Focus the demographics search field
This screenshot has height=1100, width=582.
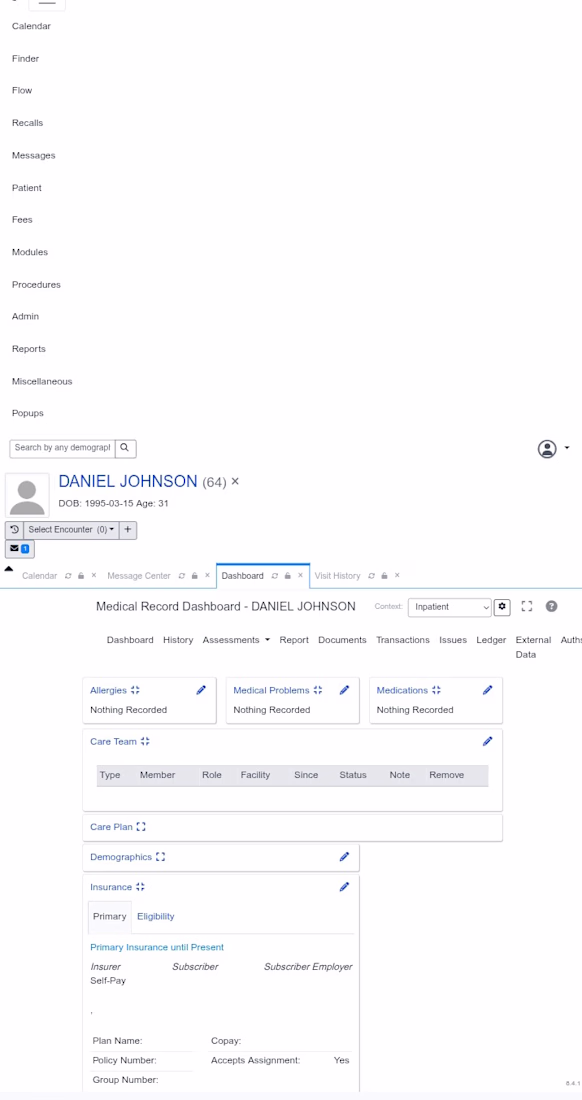pos(62,448)
